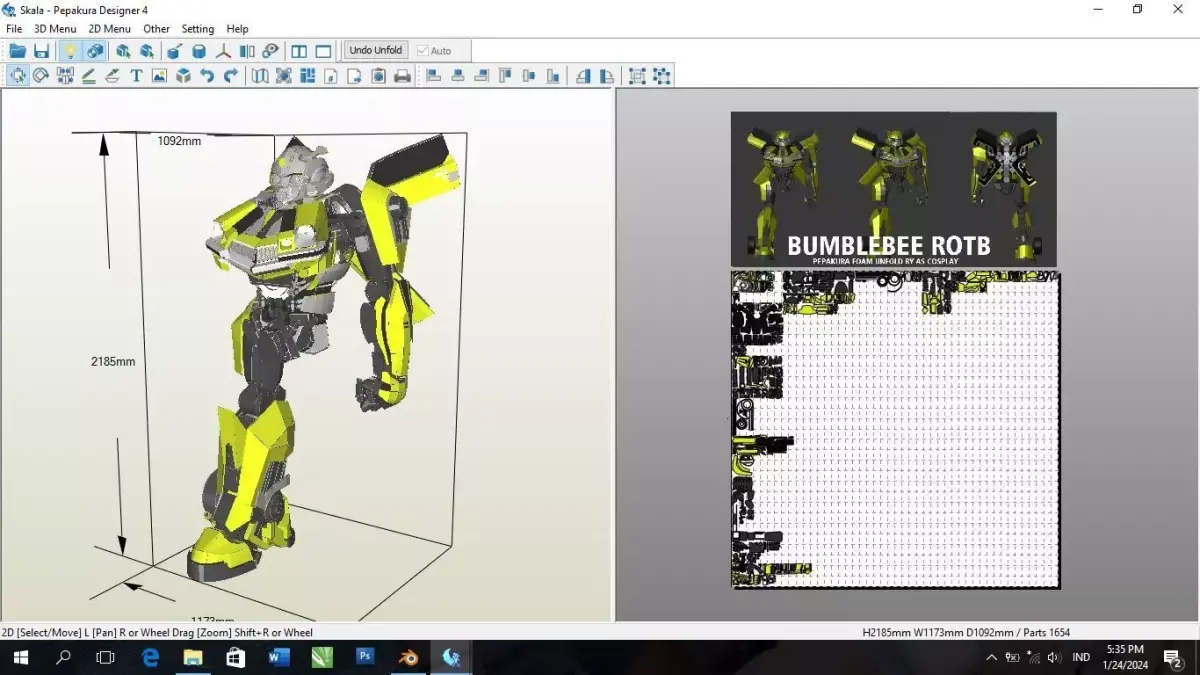
Task: Click the IND input language indicator
Action: (1081, 657)
